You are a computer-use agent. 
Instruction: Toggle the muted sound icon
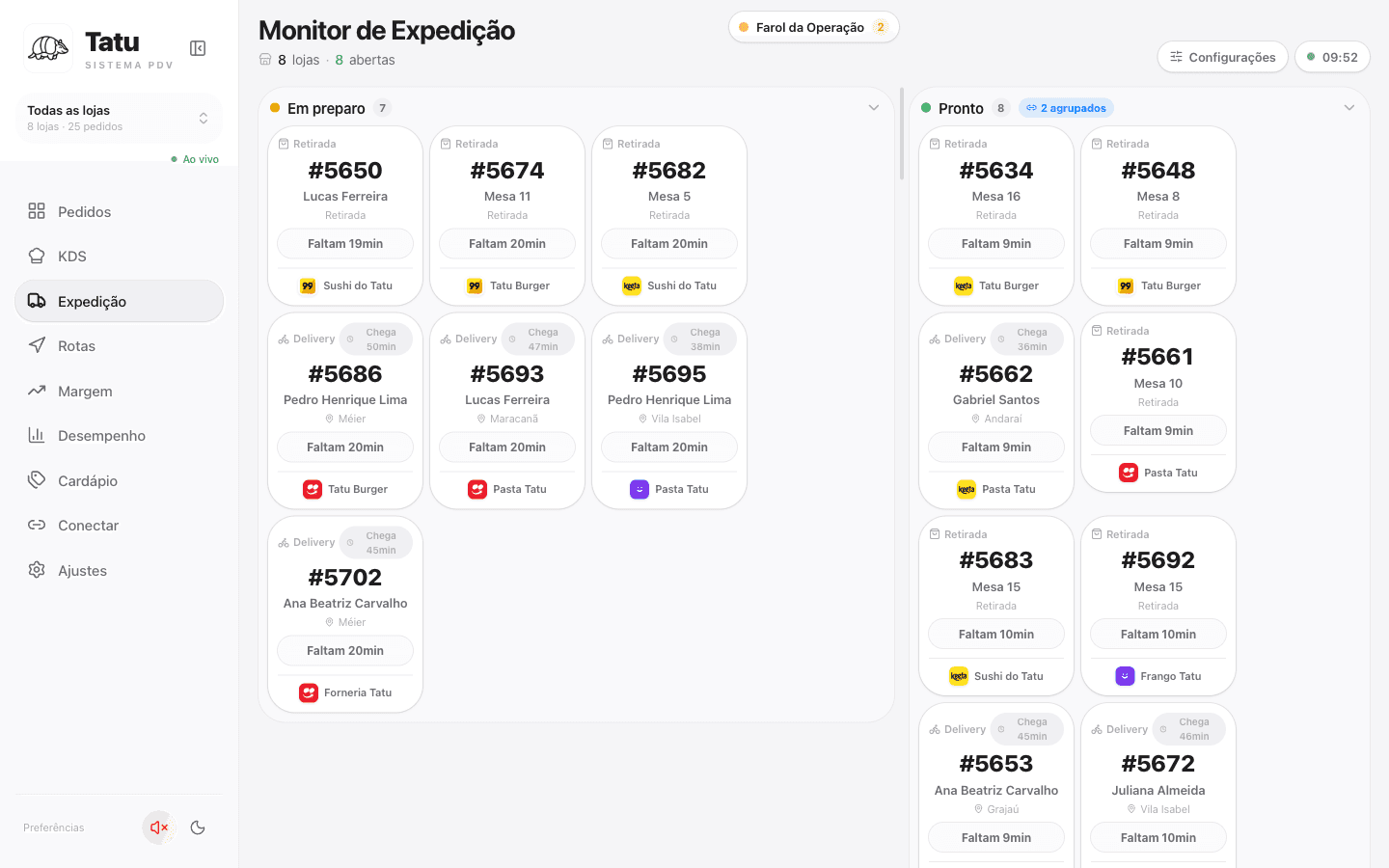click(x=159, y=827)
